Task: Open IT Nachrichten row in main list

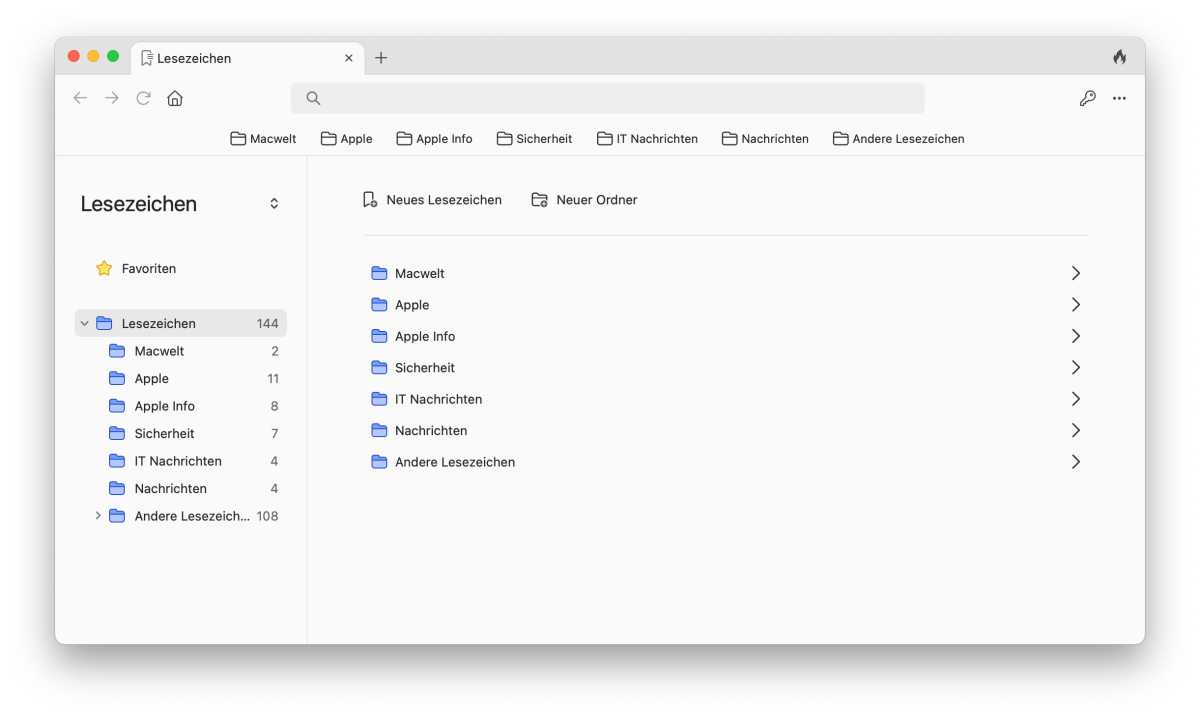Action: 726,399
